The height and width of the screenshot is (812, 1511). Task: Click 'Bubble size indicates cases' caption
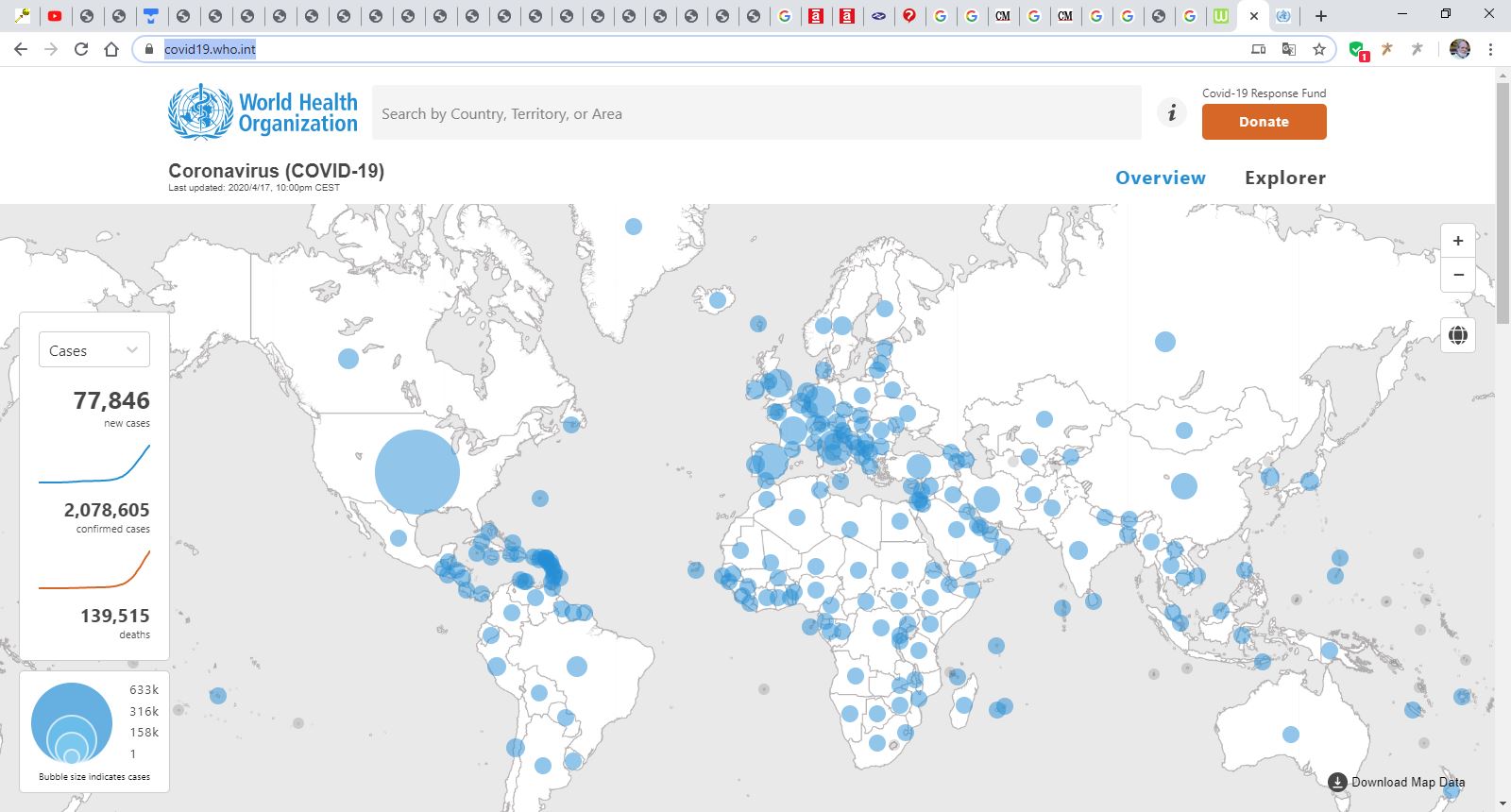pyautogui.click(x=94, y=777)
